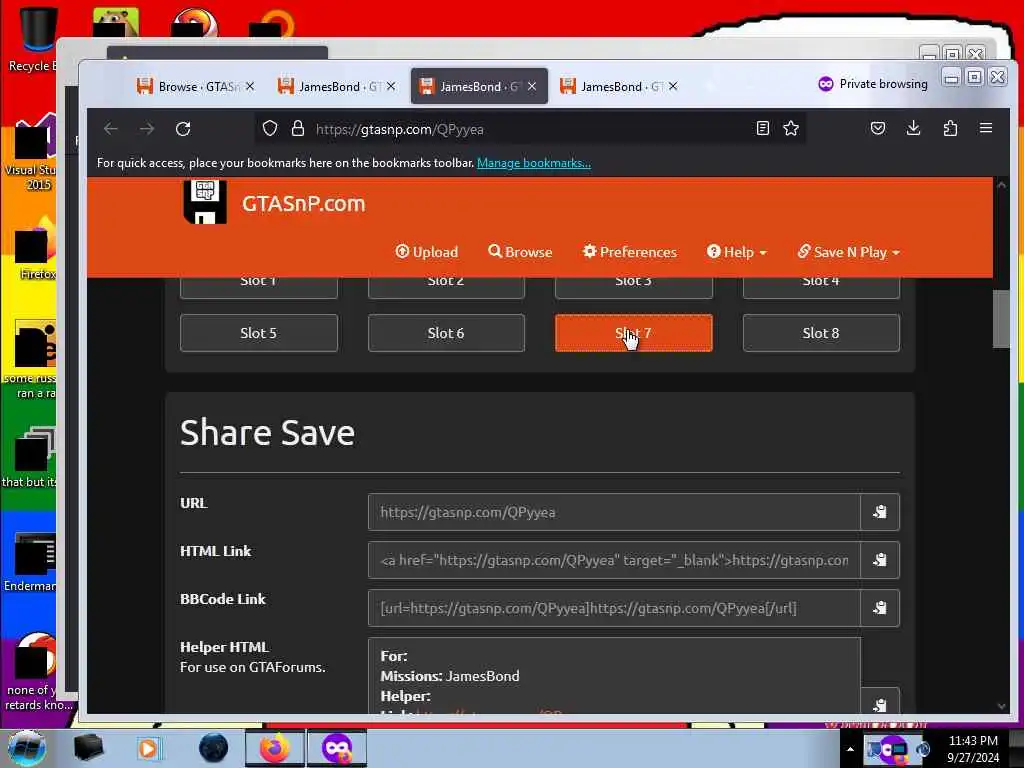1024x768 pixels.
Task: Copy the HTML Link to clipboard
Action: [x=880, y=560]
